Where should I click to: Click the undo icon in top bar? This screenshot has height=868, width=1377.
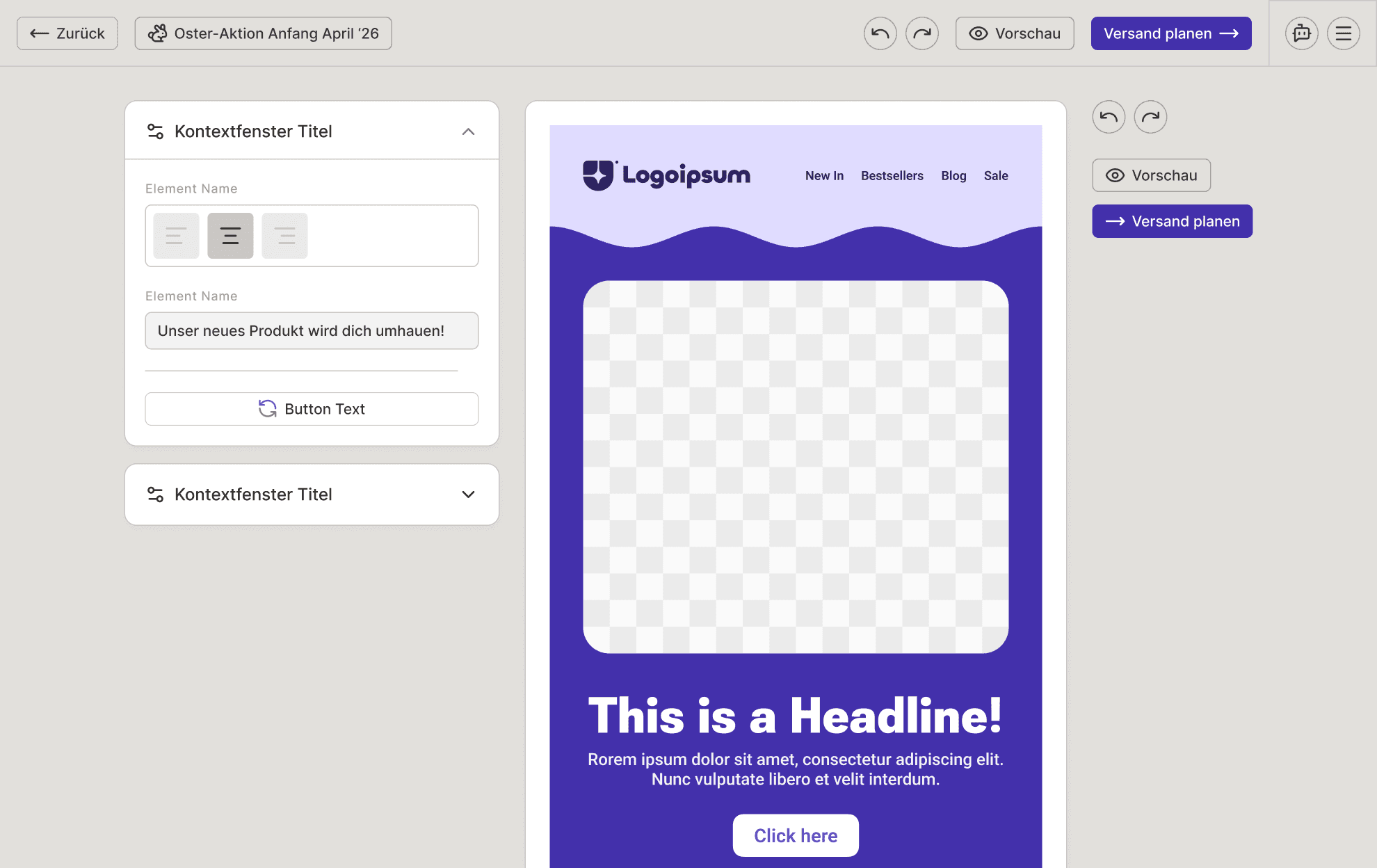[880, 33]
